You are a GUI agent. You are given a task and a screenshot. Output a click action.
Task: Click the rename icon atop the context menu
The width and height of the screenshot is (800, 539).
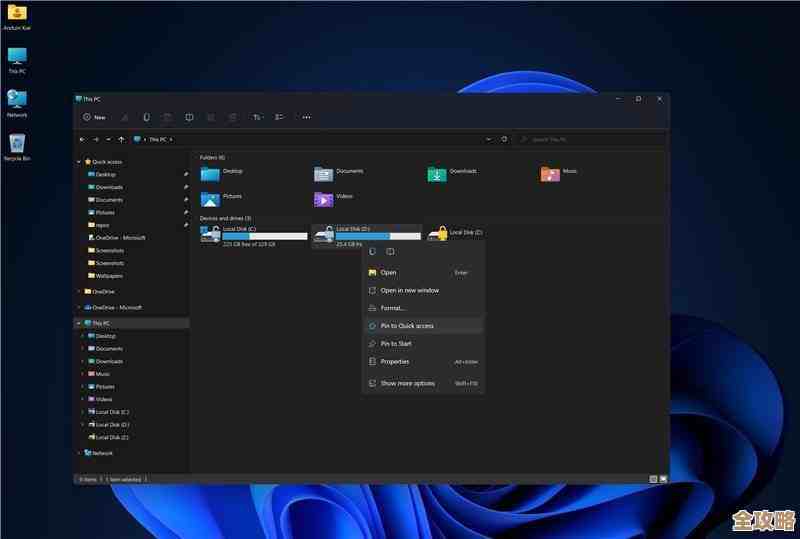tap(390, 251)
